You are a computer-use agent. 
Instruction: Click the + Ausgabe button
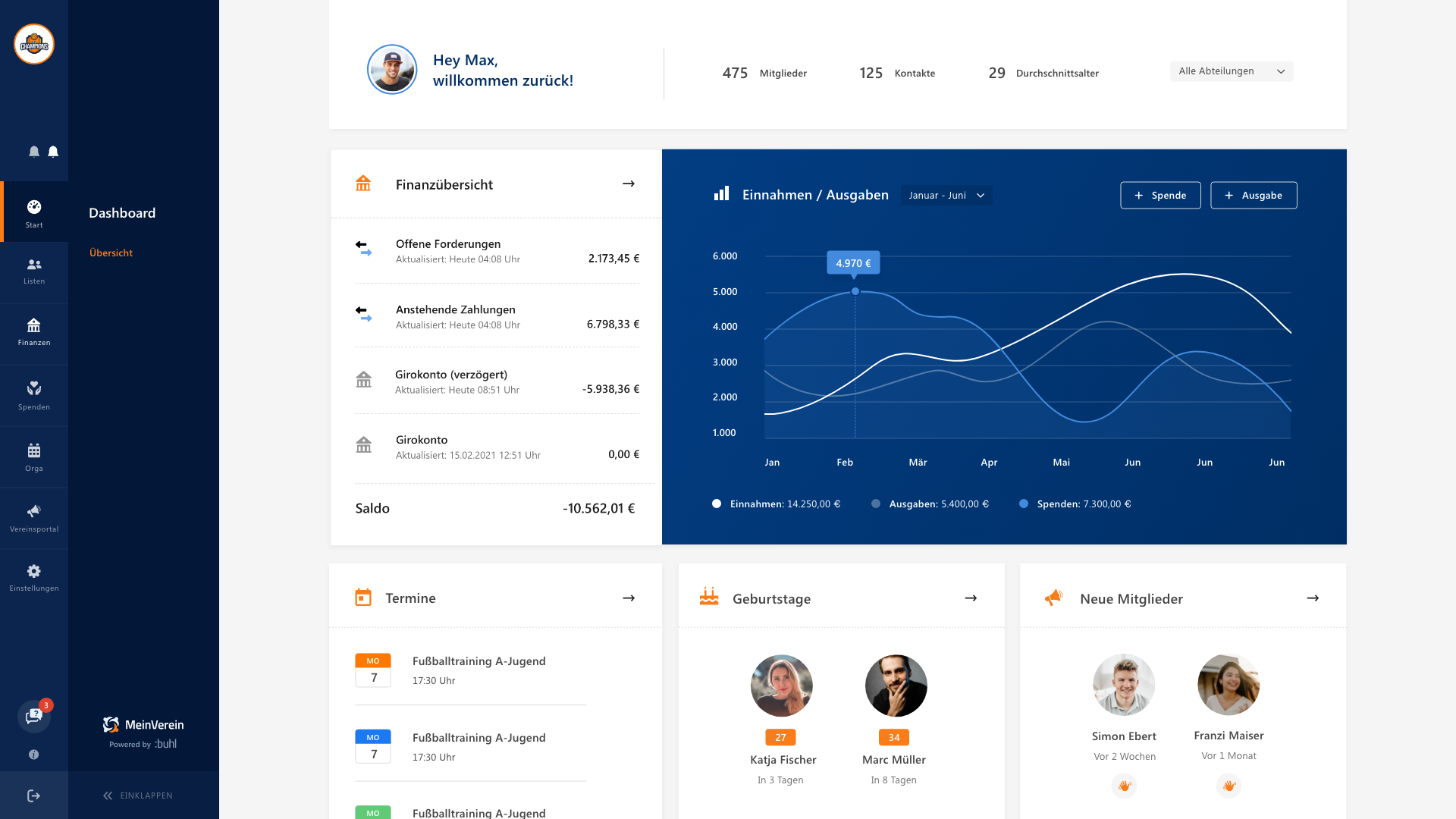pos(1253,195)
